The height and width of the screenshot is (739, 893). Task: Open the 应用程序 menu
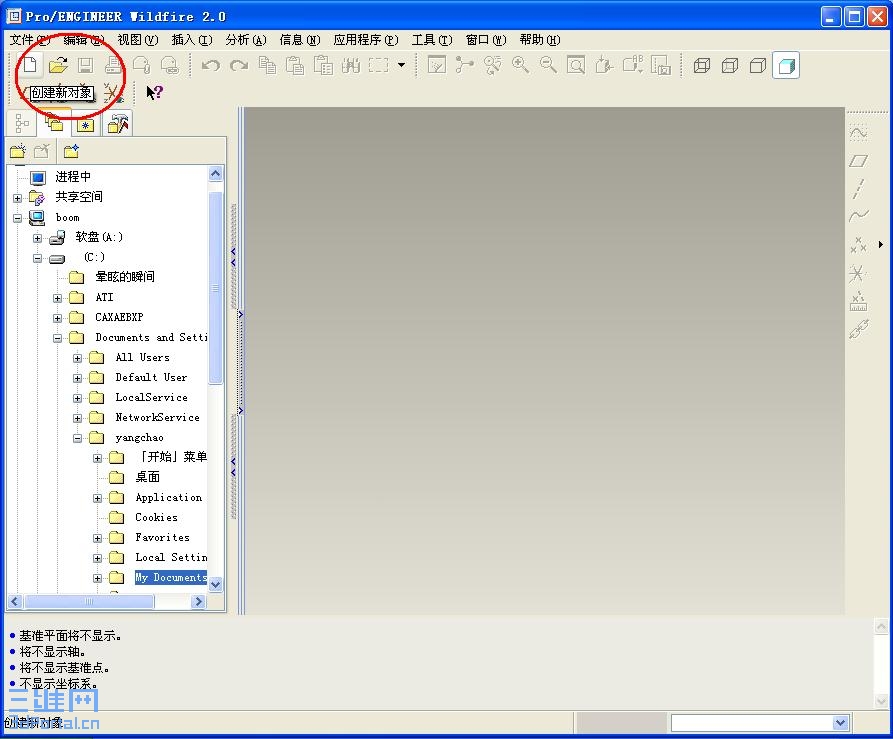(366, 40)
